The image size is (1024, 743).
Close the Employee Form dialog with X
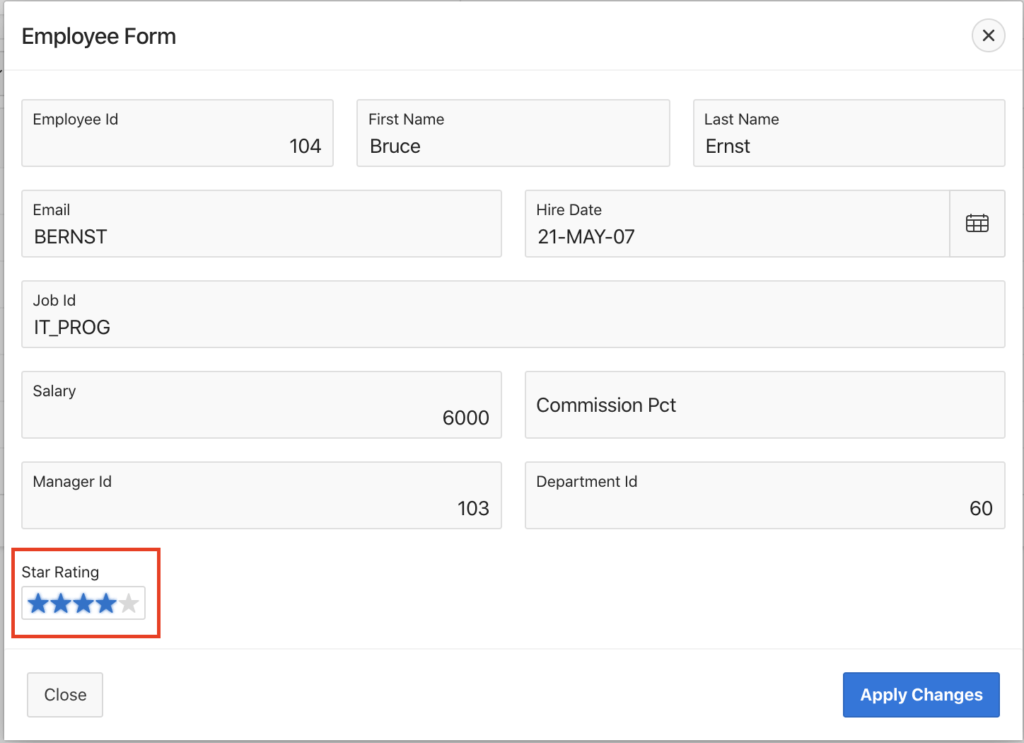tap(988, 35)
